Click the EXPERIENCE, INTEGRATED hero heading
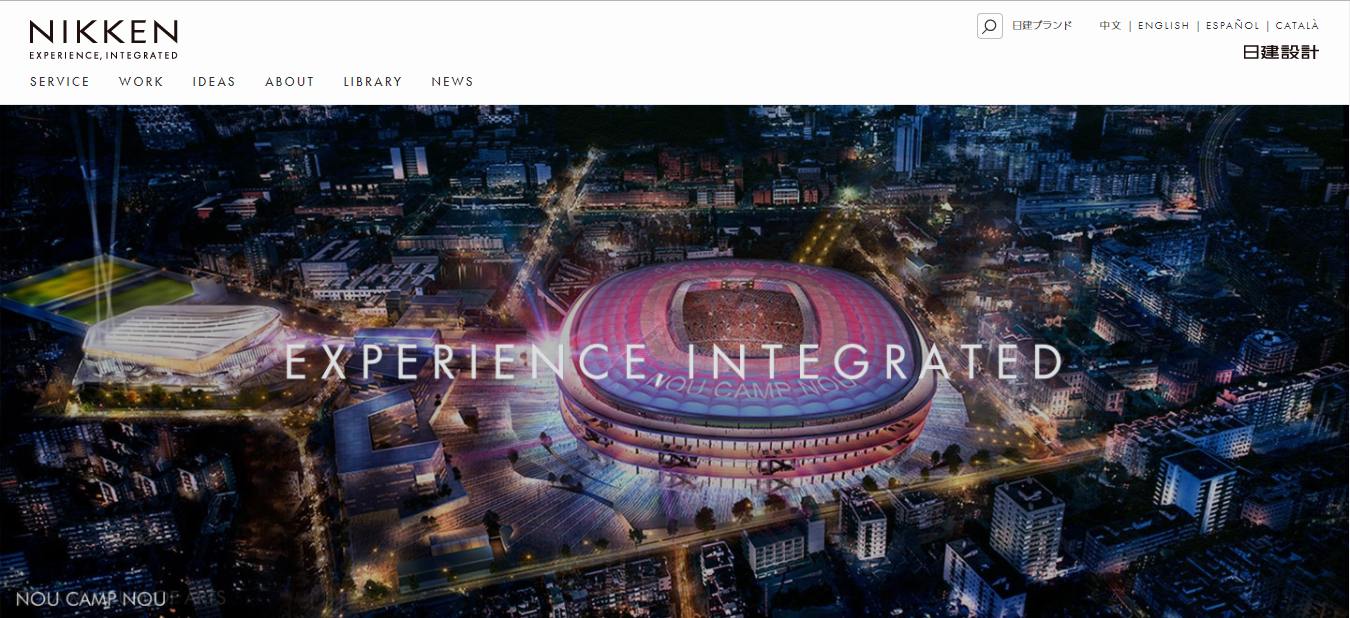This screenshot has width=1350, height=618. pyautogui.click(x=674, y=362)
